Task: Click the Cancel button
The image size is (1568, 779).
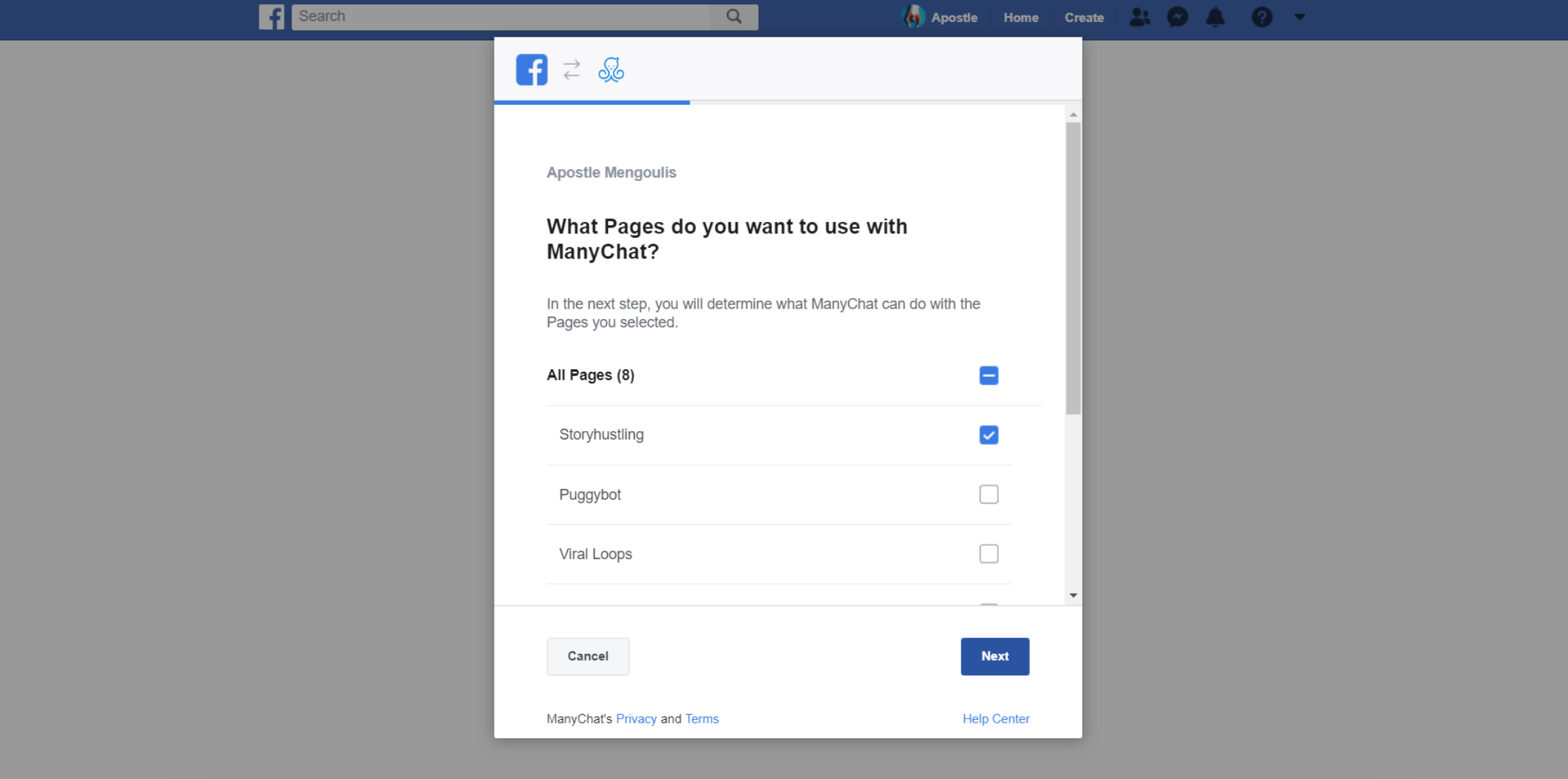Action: pyautogui.click(x=588, y=656)
